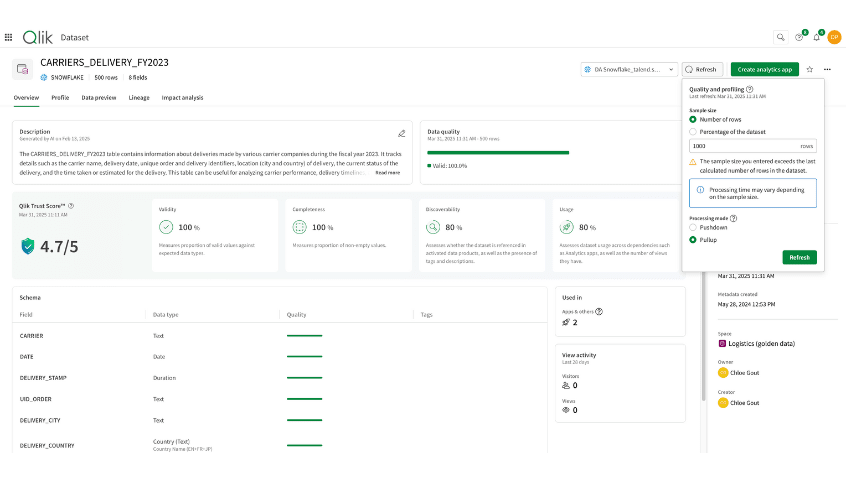This screenshot has height=496, width=846.
Task: Click the sample size rows input field
Action: click(x=752, y=146)
